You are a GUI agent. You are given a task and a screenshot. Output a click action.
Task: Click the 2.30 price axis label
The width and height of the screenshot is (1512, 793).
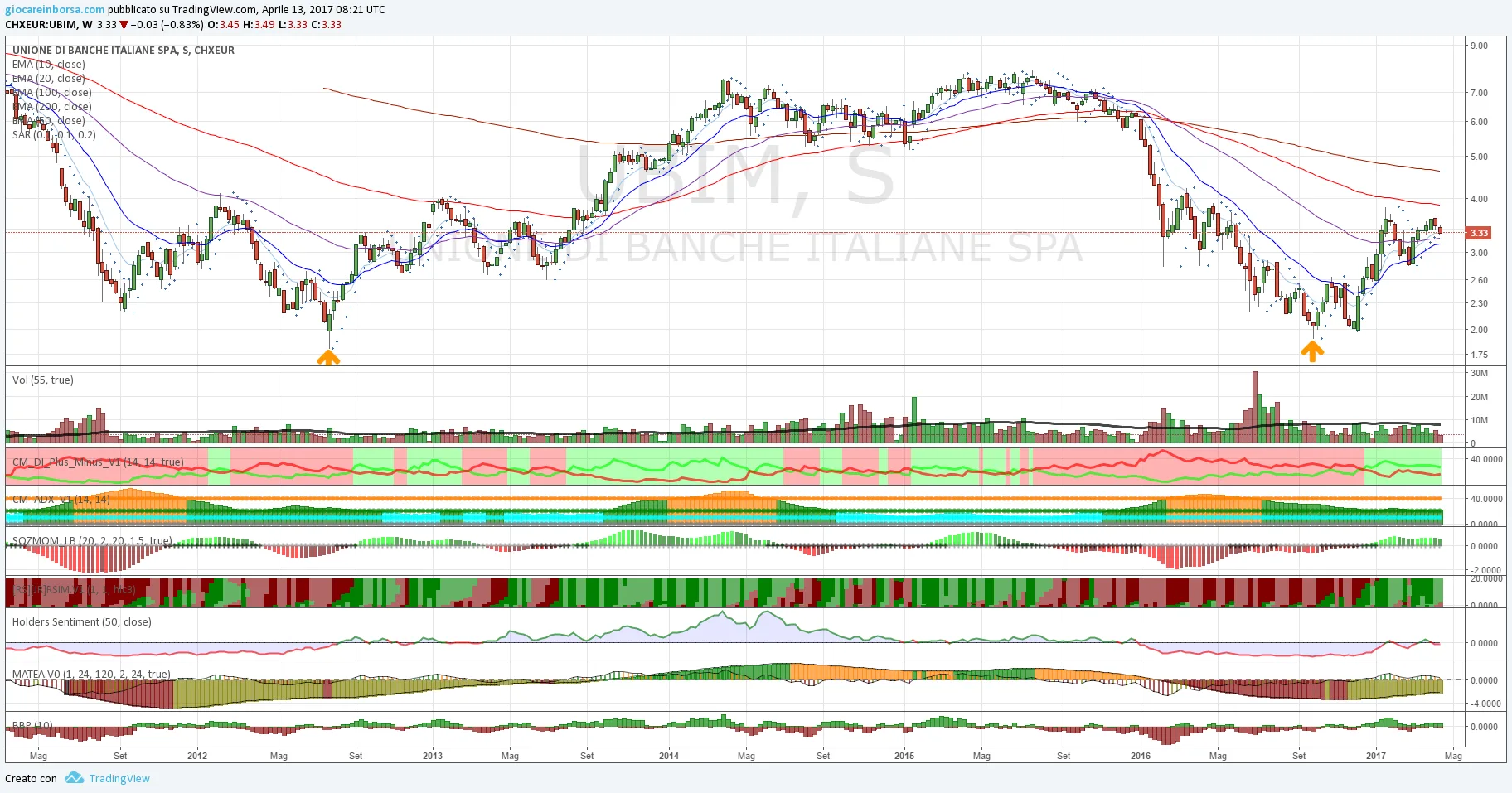click(x=1479, y=303)
